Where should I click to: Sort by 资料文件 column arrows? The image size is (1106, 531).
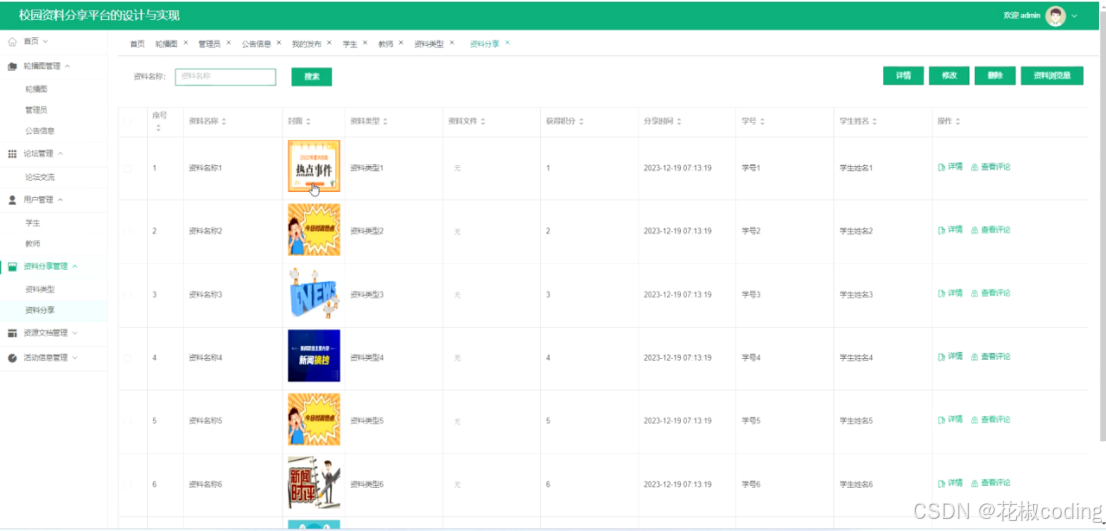(483, 121)
